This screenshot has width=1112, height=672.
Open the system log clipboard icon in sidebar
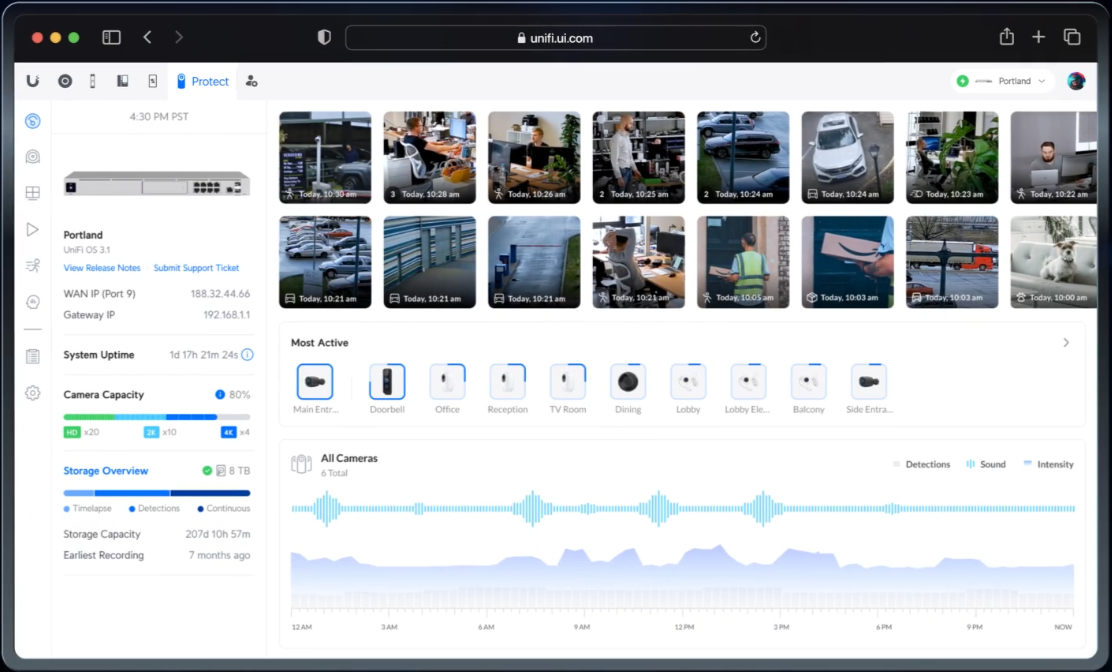click(33, 356)
